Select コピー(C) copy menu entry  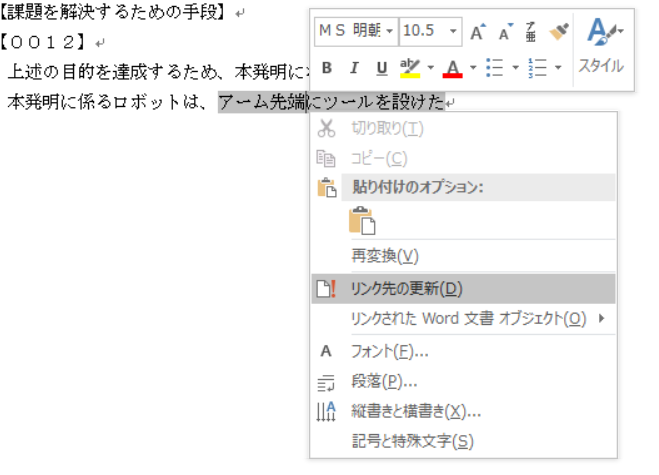(x=463, y=158)
